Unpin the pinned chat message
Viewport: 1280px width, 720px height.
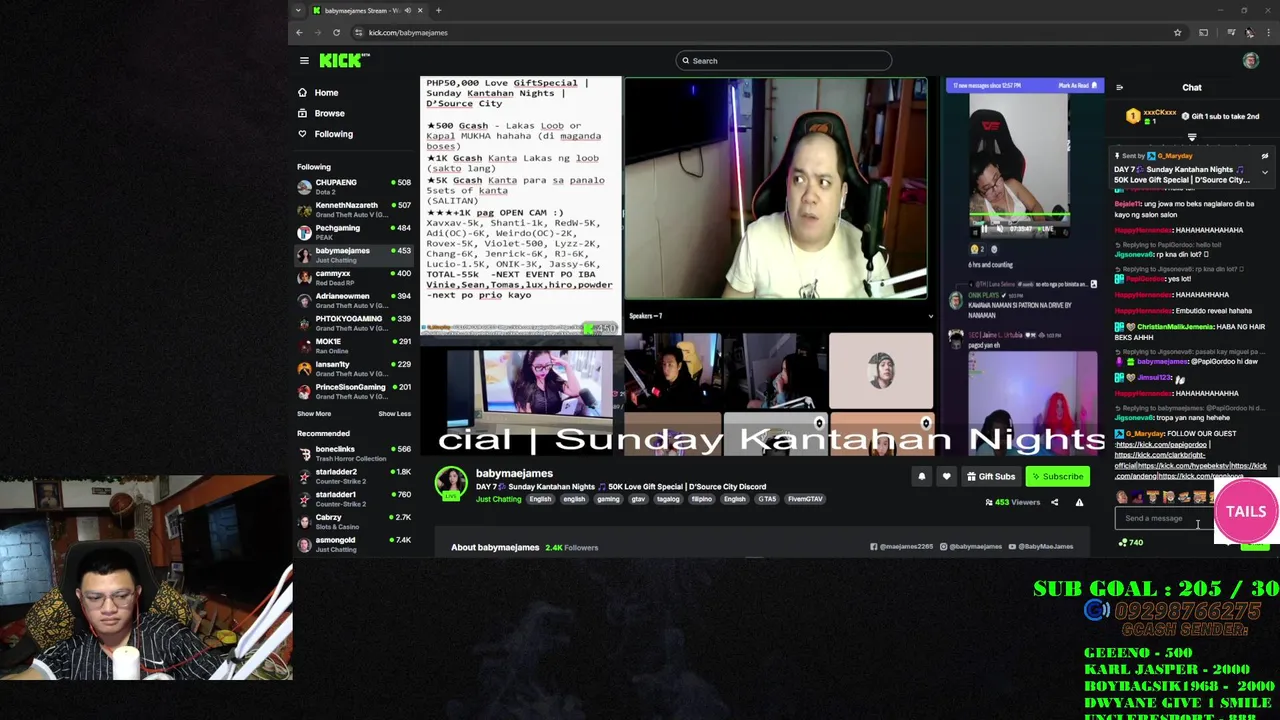1264,156
